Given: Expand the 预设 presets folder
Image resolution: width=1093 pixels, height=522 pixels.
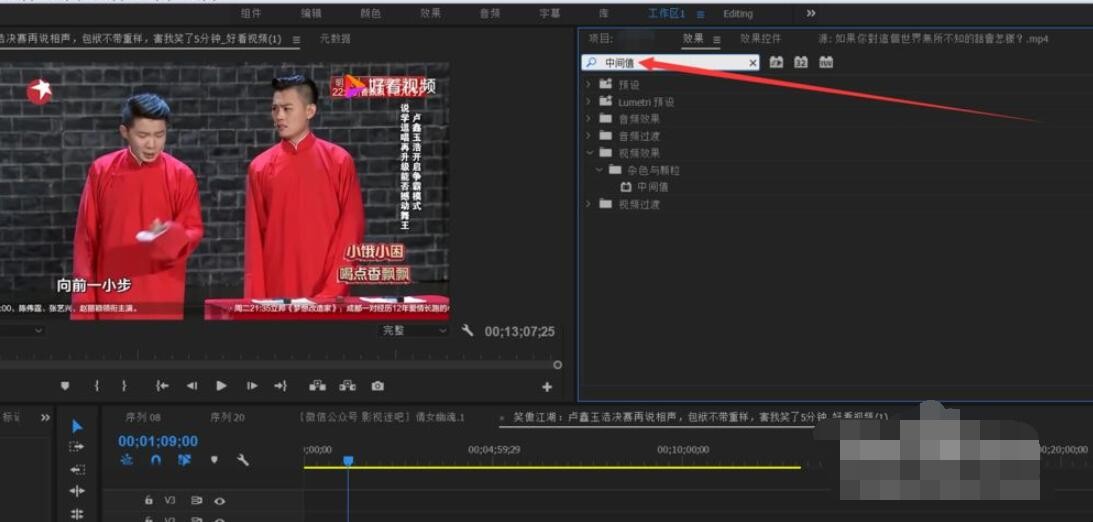Looking at the screenshot, I should click(588, 84).
